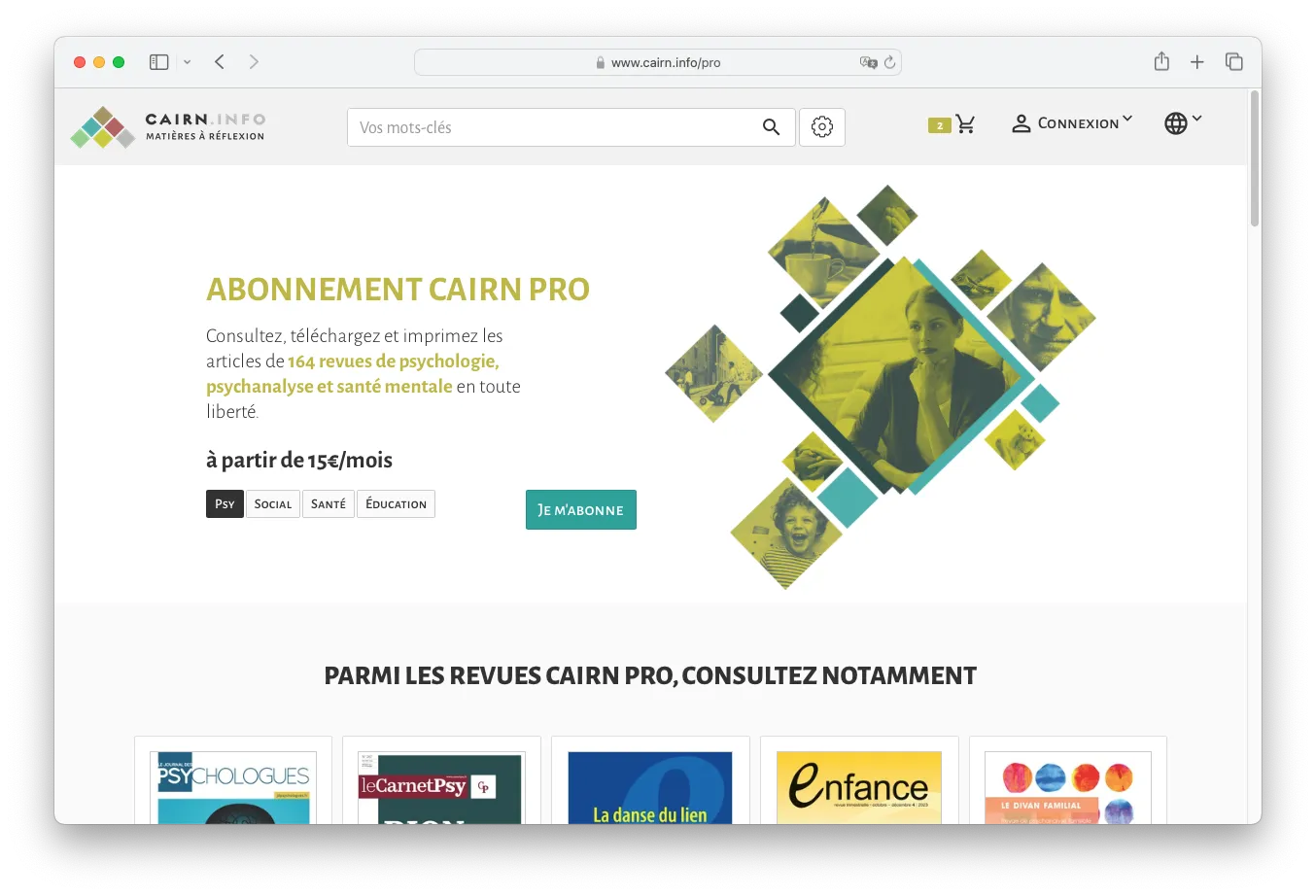Viewport: 1316px width, 896px height.
Task: Open advanced search settings gear
Action: 821,127
